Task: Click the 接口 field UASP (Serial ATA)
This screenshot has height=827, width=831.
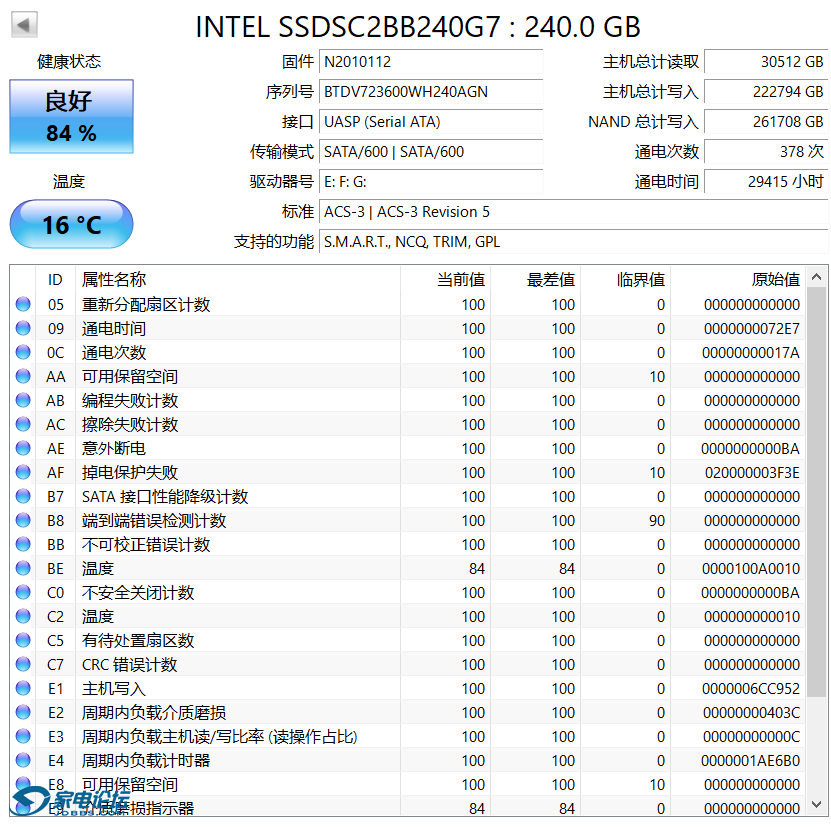Action: coord(431,122)
